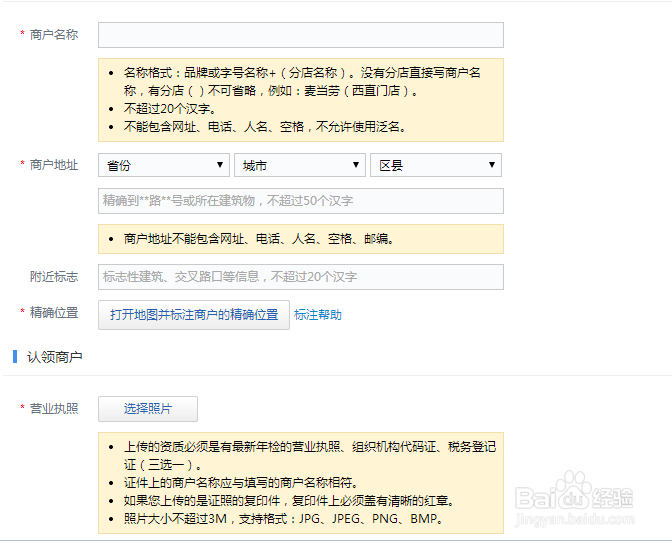Click the tip 名称格式：品牌或字号名称
Viewport: 672px width, 543px height.
[302, 81]
